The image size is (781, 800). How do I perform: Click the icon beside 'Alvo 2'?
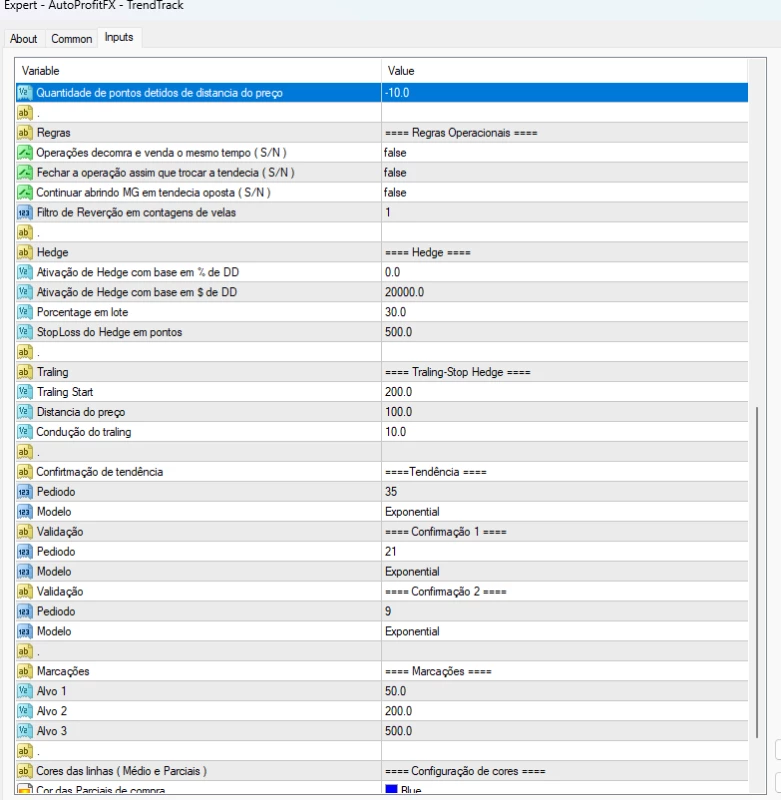[25, 711]
